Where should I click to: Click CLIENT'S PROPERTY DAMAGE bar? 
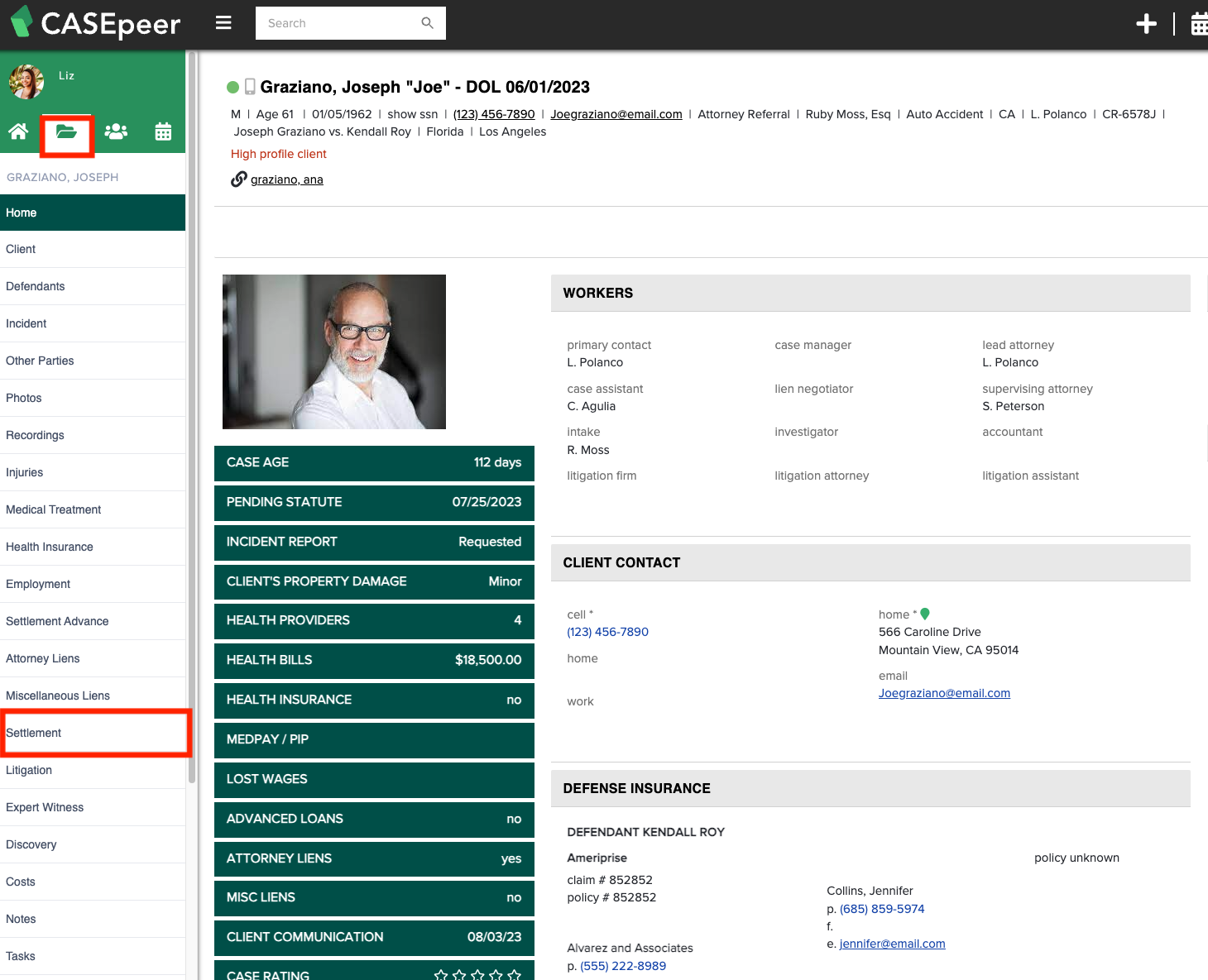point(374,581)
